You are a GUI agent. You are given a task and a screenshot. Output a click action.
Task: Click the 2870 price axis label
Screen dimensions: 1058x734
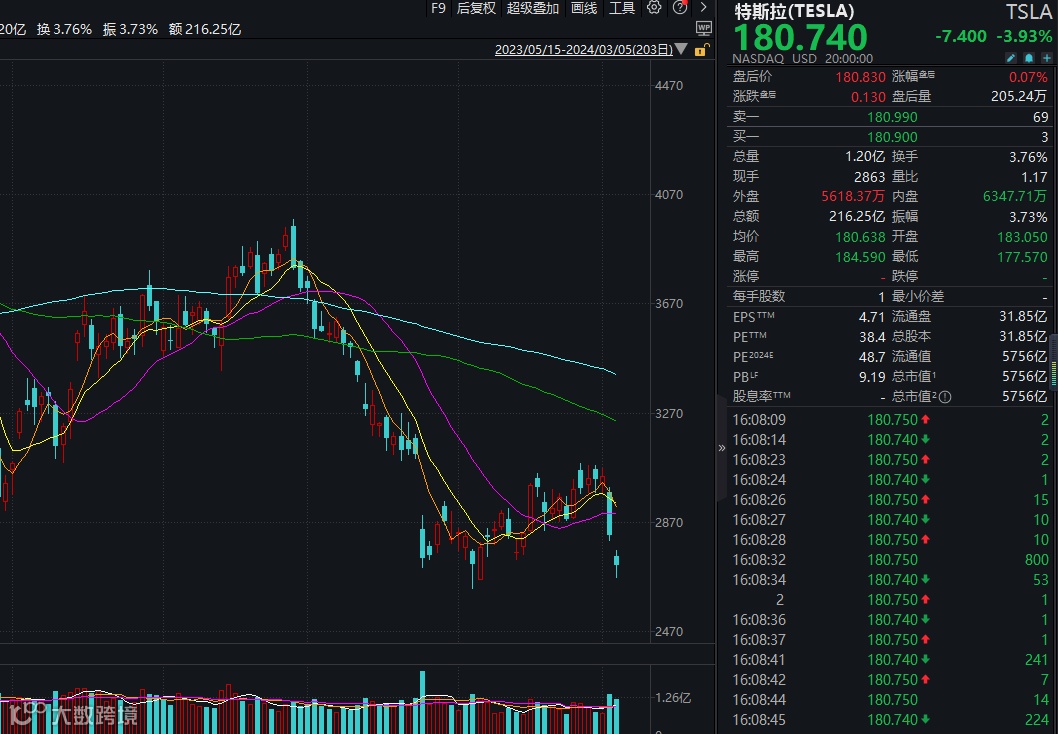[669, 523]
